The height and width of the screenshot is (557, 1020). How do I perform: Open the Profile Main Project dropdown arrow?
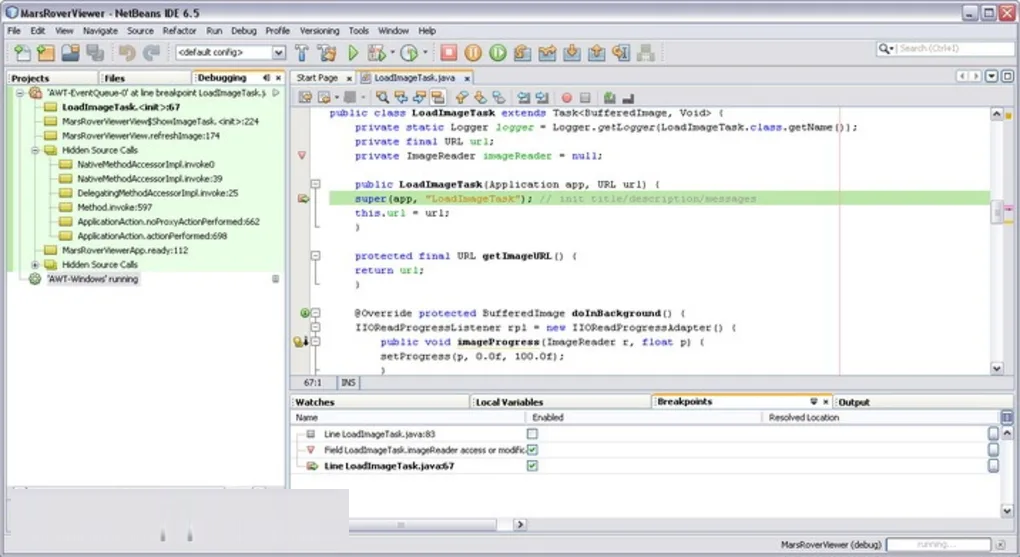pos(425,52)
